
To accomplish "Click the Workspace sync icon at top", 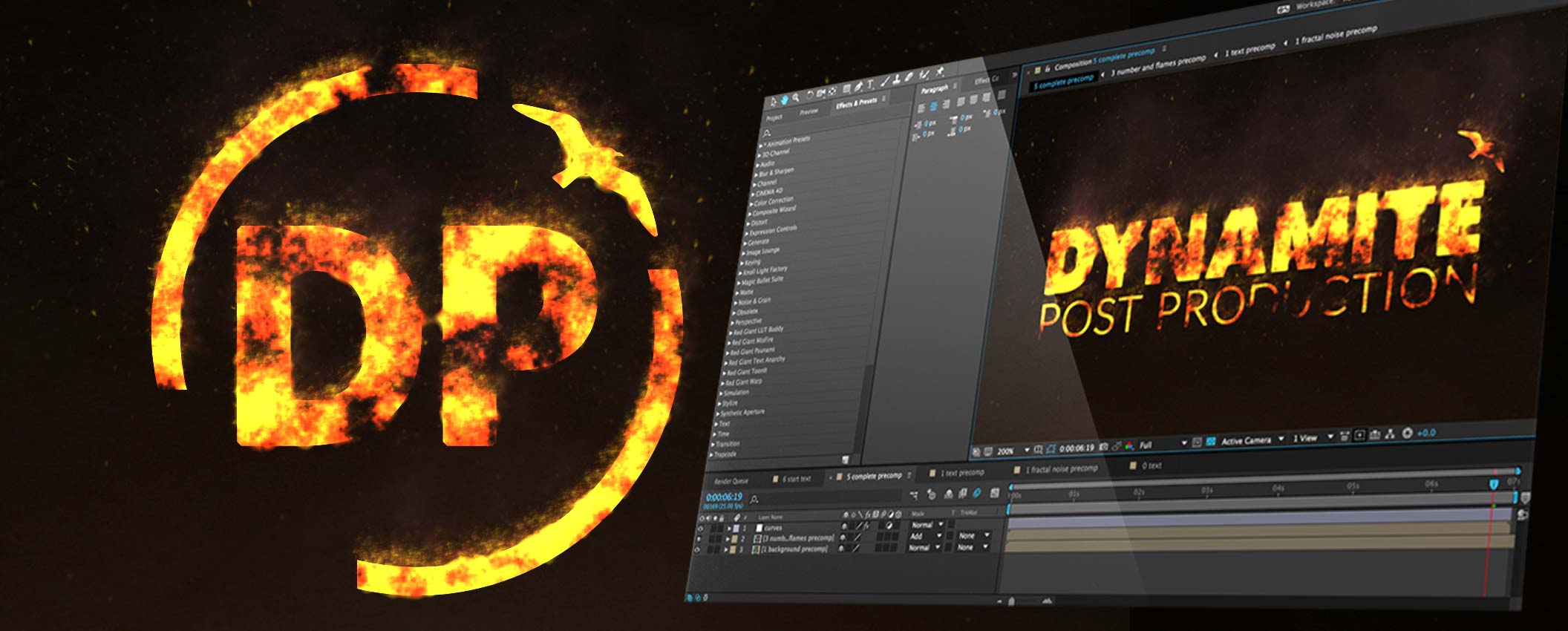I will (1283, 10).
